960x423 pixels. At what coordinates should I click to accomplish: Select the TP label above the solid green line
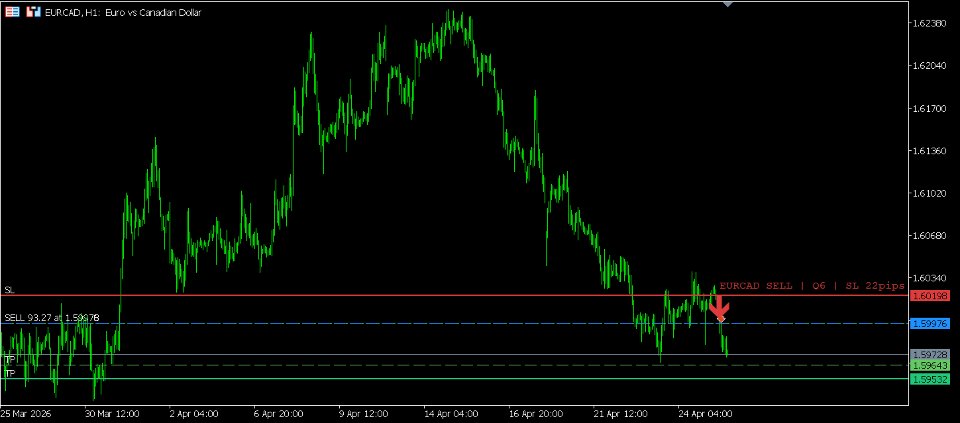pos(9,373)
